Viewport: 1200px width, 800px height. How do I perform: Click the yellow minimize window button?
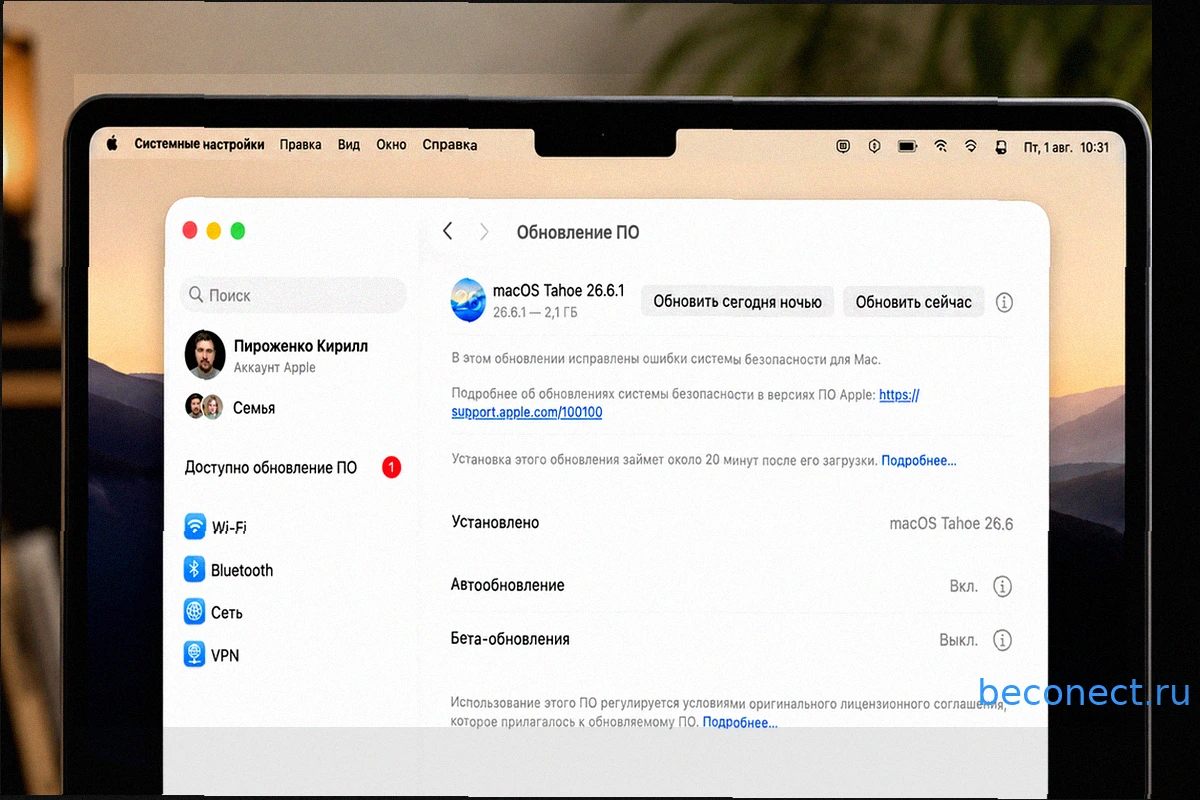coord(214,231)
